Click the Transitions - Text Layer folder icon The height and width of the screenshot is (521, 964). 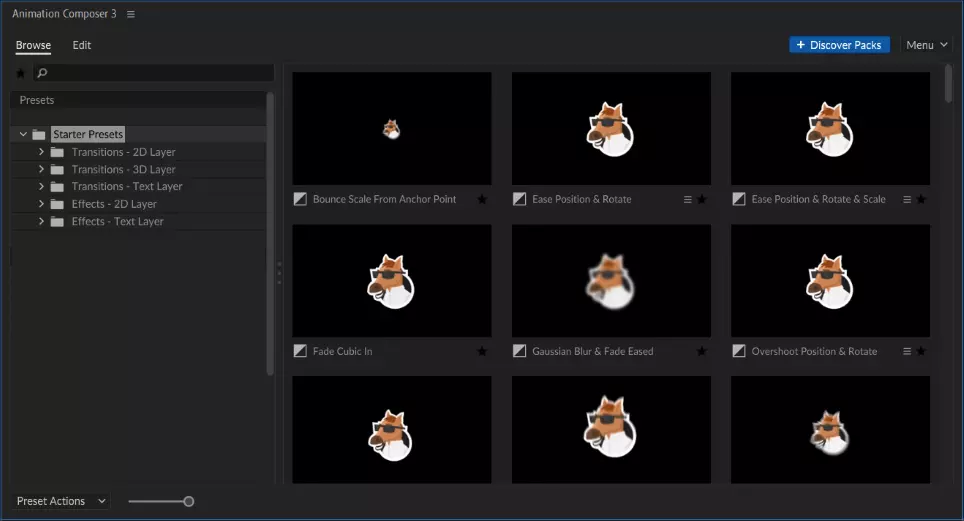pyautogui.click(x=57, y=186)
